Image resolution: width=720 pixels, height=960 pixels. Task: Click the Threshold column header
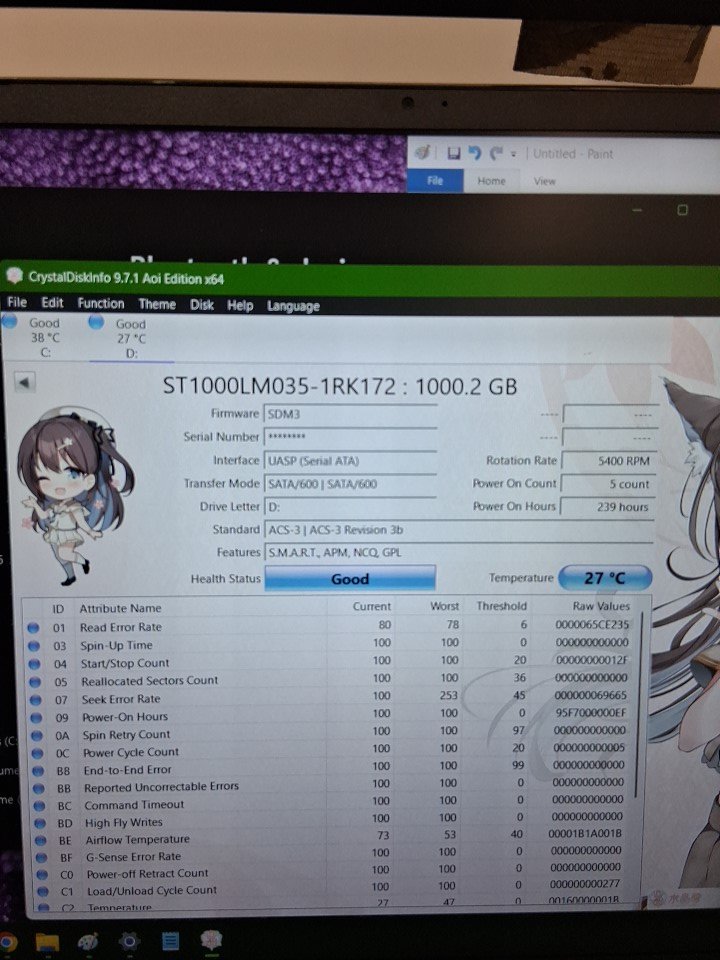(501, 606)
